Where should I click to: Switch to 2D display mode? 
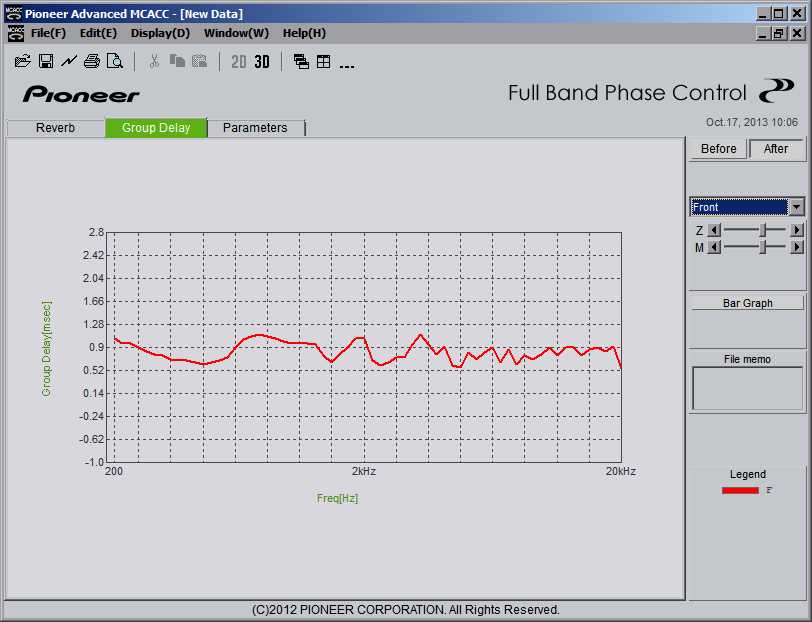coord(239,62)
